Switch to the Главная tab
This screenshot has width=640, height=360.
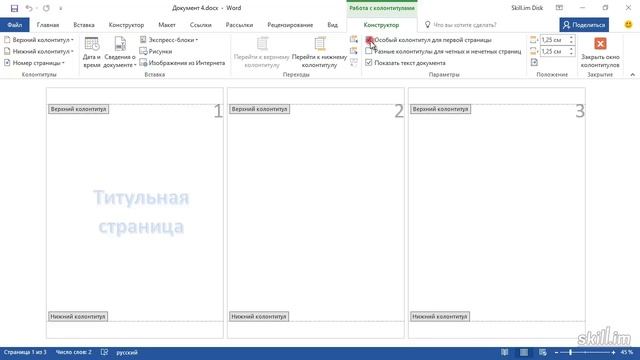click(x=48, y=25)
